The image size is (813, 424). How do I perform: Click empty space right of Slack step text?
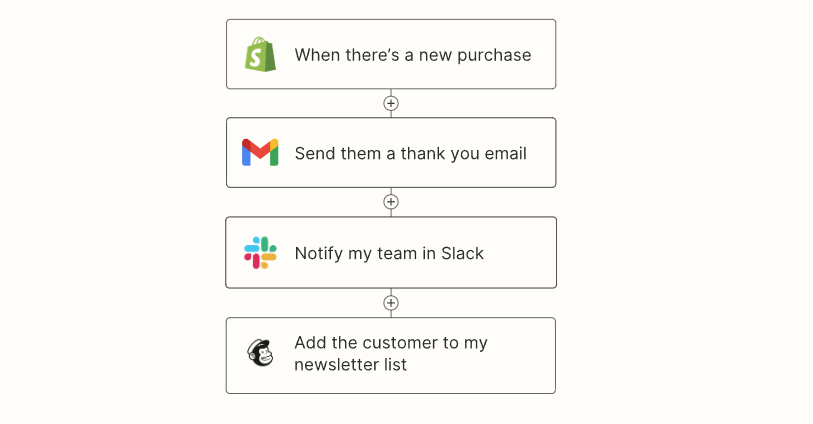518,253
